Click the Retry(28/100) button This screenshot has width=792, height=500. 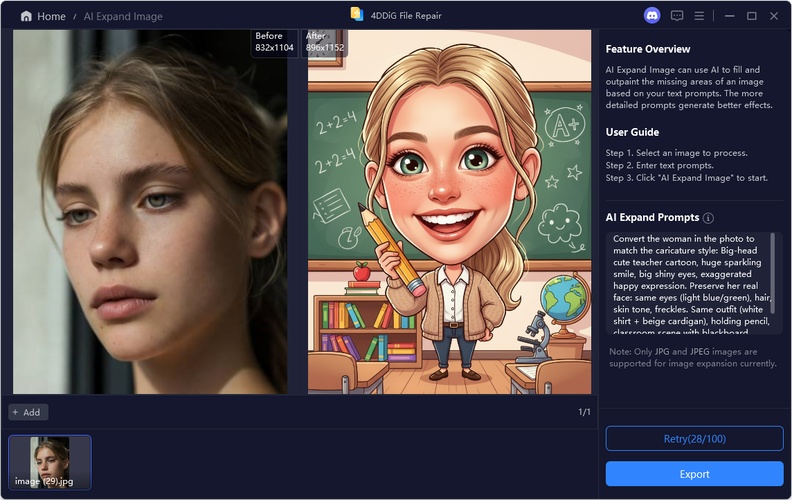point(695,438)
